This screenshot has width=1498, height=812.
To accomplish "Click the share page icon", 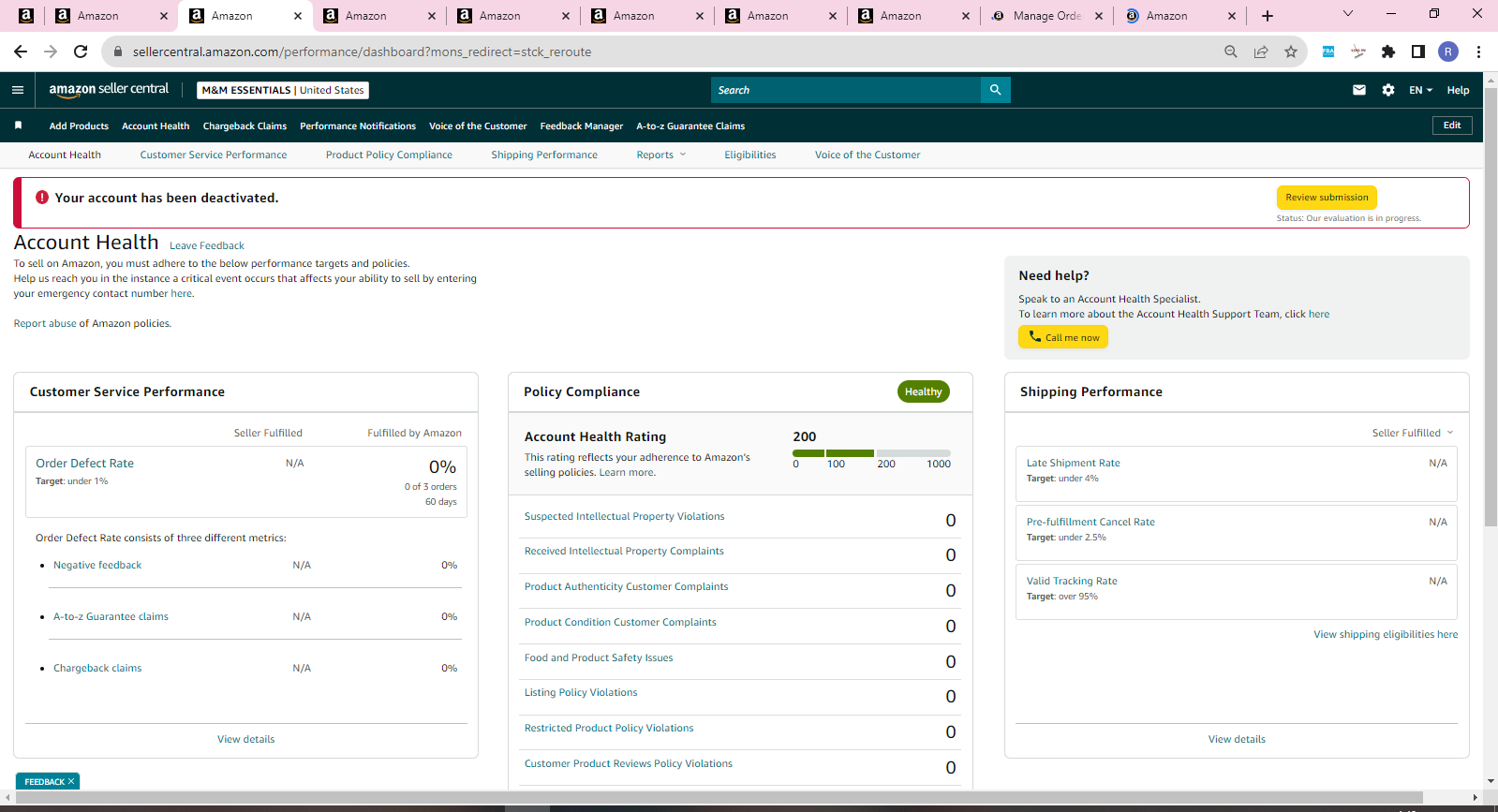I will (x=1261, y=52).
